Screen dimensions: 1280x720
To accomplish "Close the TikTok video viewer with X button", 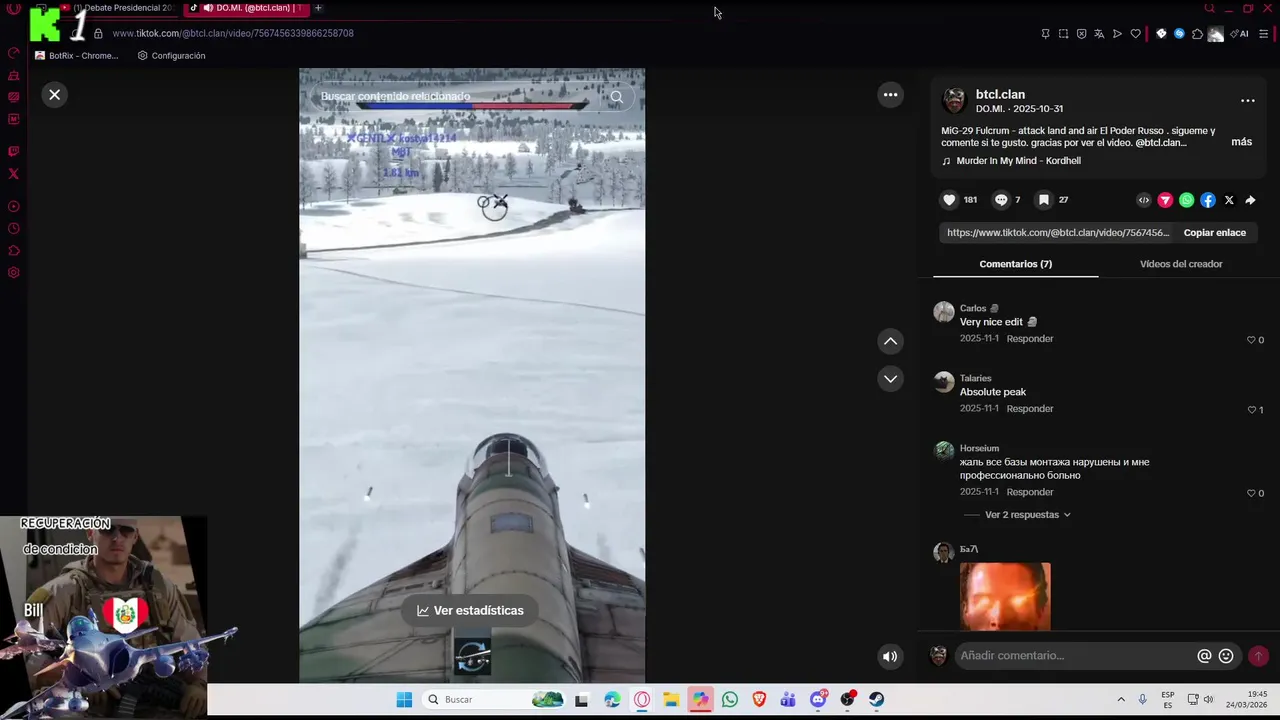I will tap(54, 94).
